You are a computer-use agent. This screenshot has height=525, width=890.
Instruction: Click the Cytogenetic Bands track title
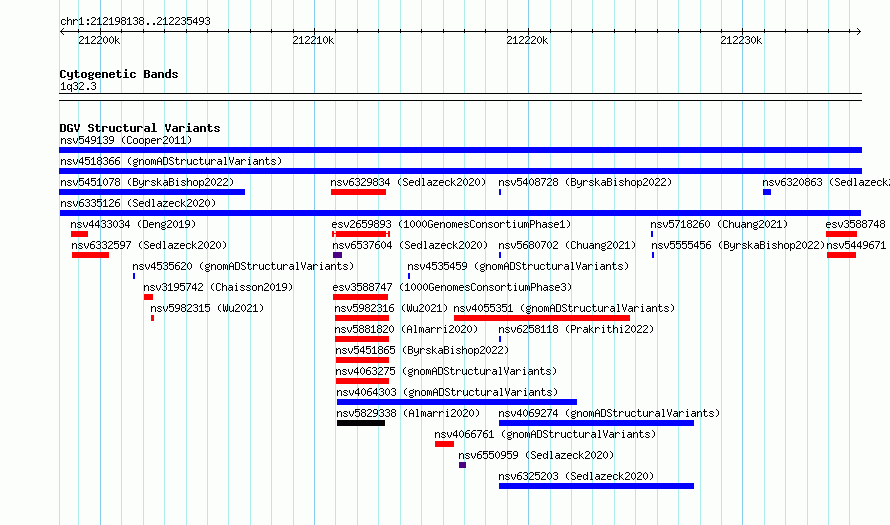(119, 74)
